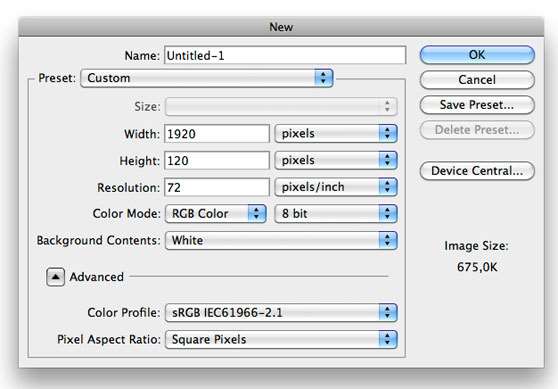Open the Width units dropdown

click(x=336, y=134)
